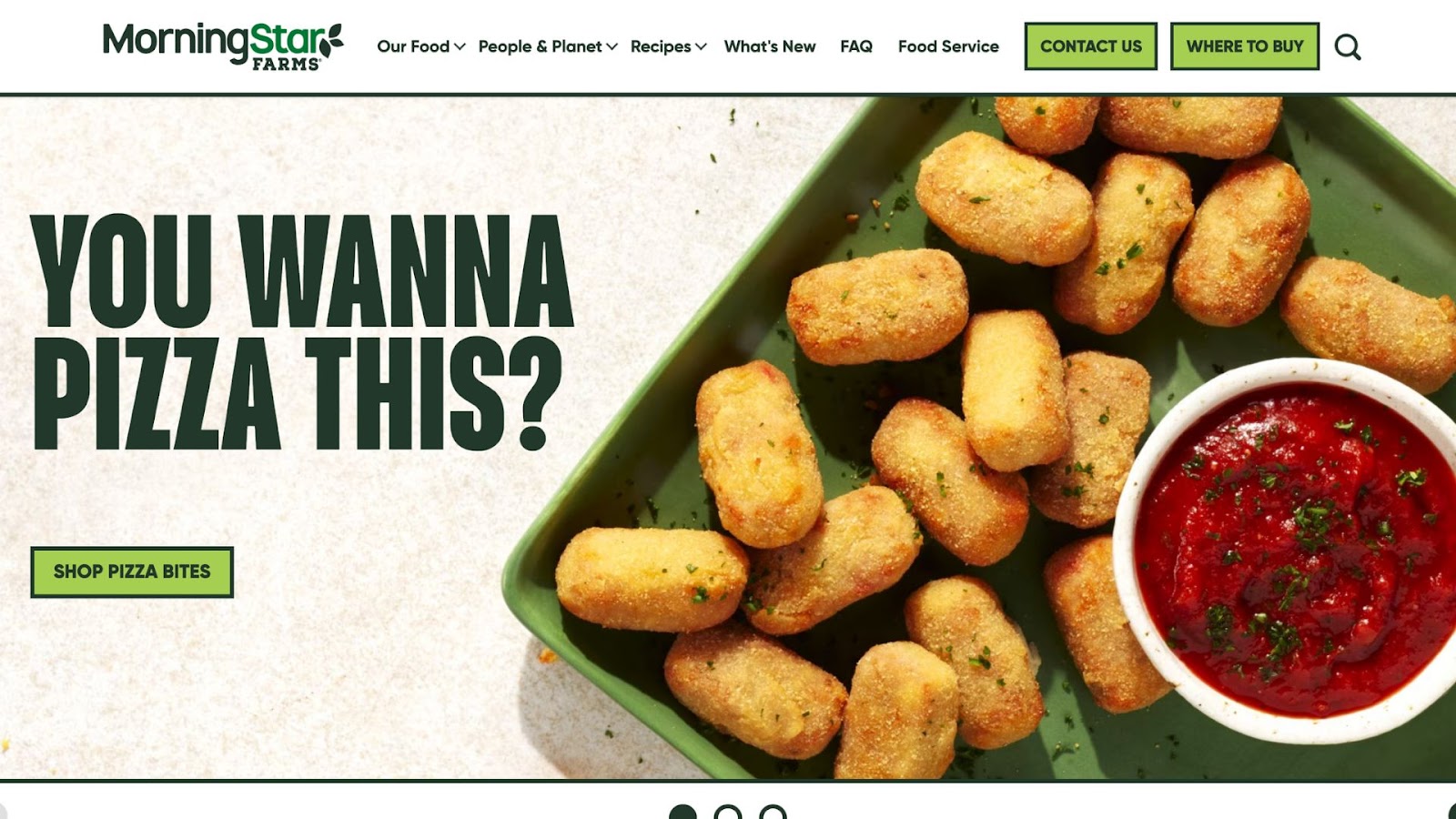Click the Shop Pizza Bites button
This screenshot has height=819, width=1456.
[132, 571]
